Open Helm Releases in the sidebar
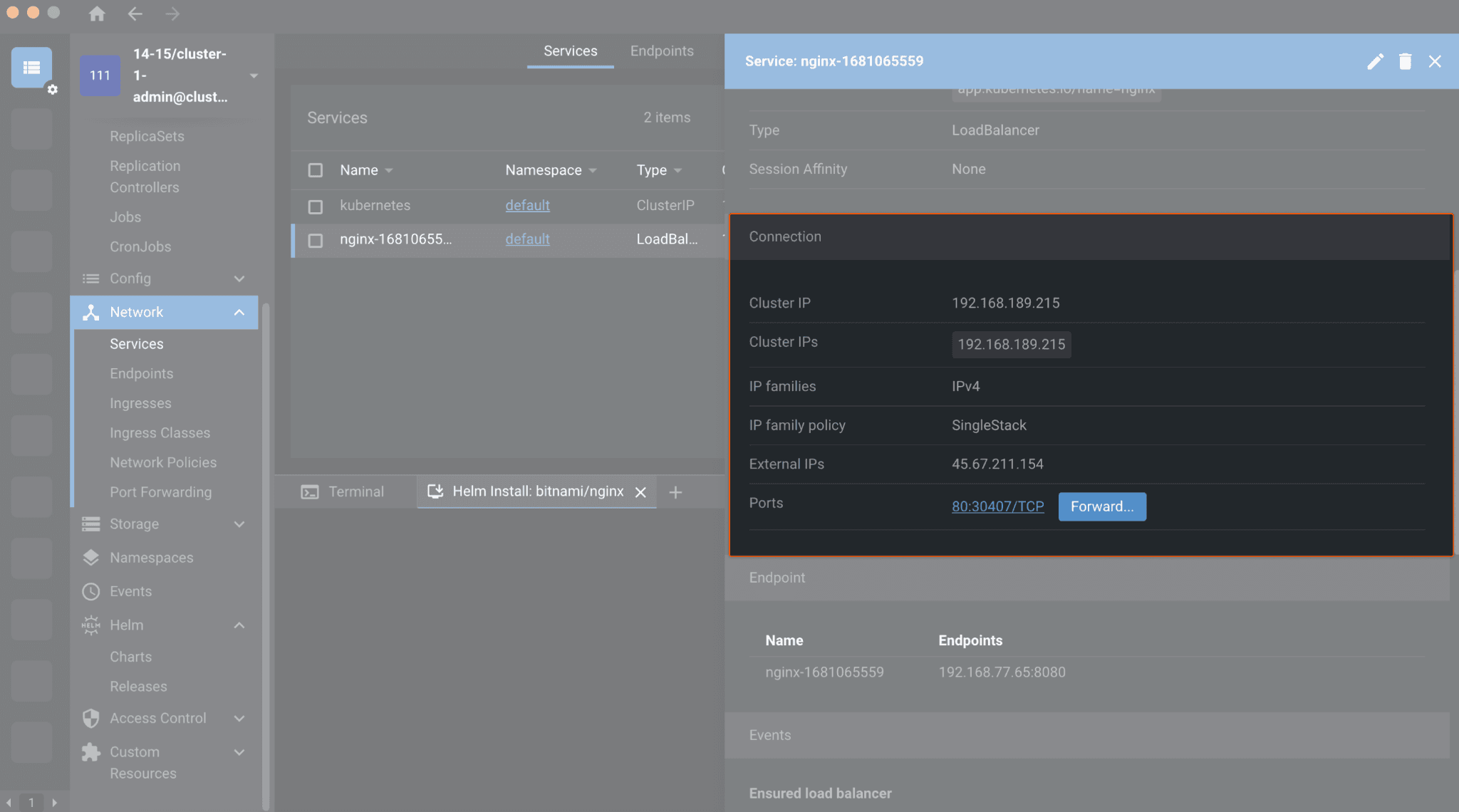The image size is (1459, 812). (138, 687)
